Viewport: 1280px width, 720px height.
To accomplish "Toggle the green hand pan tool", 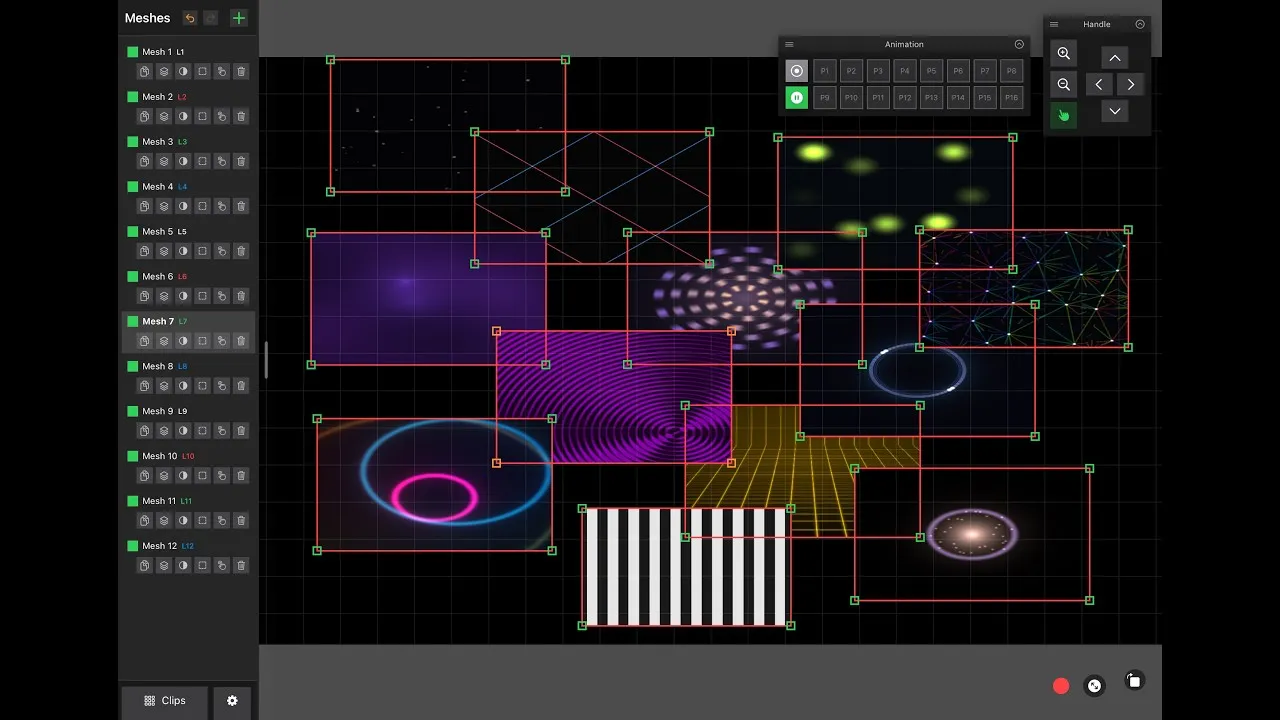I will point(1064,115).
